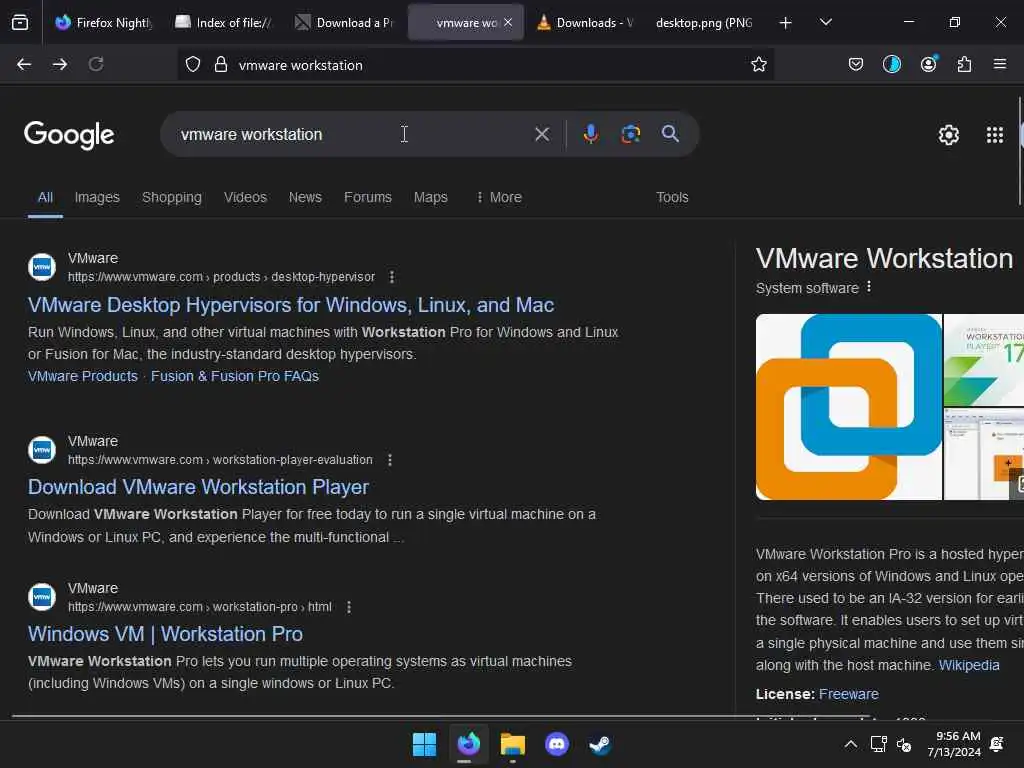Switch to the desktop.png tab
The height and width of the screenshot is (768, 1024).
(704, 23)
